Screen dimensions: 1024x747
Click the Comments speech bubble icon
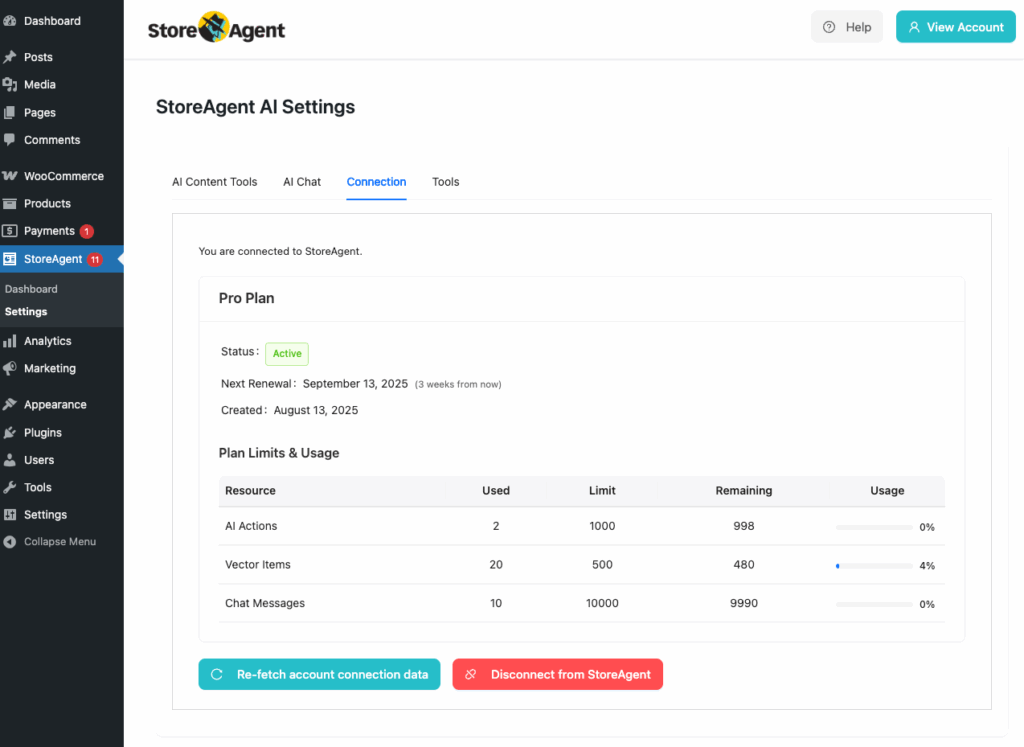click(10, 140)
